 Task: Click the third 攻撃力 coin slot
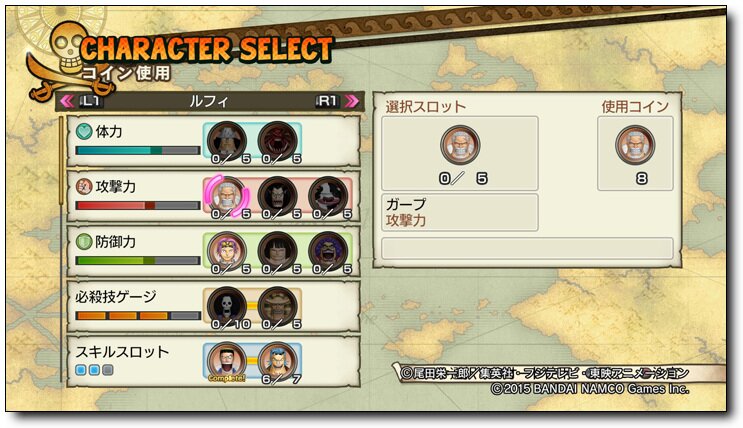(328, 195)
